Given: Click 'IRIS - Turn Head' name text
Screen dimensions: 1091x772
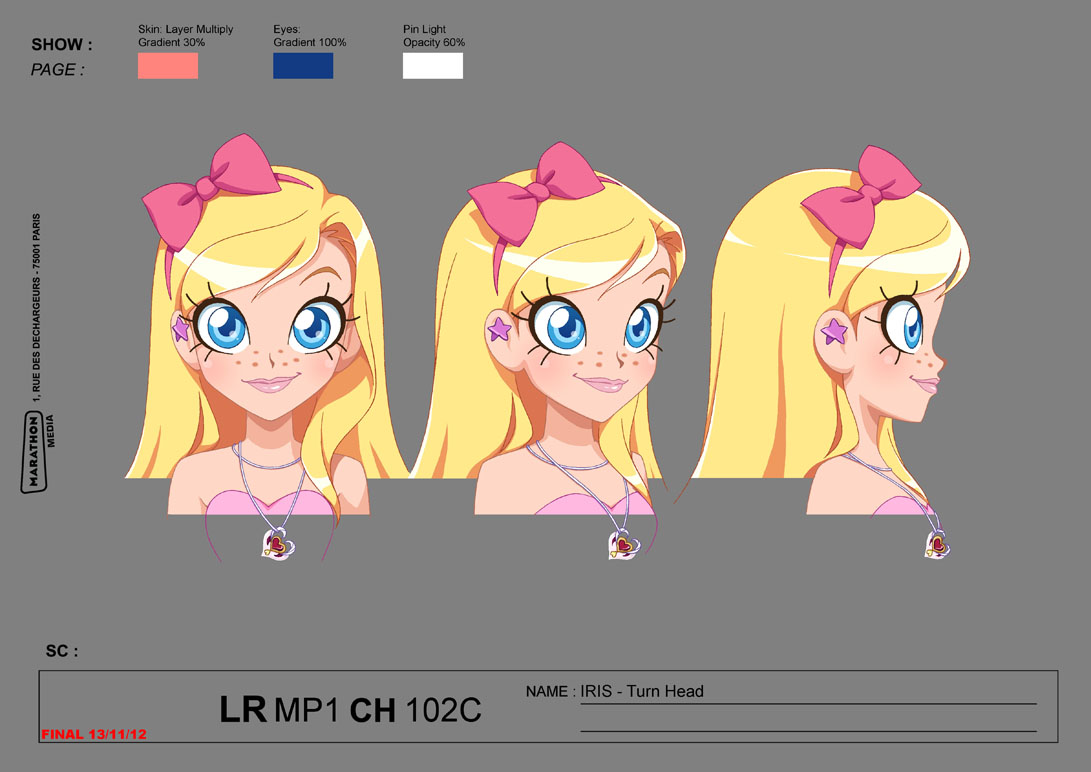Looking at the screenshot, I should click(x=642, y=691).
